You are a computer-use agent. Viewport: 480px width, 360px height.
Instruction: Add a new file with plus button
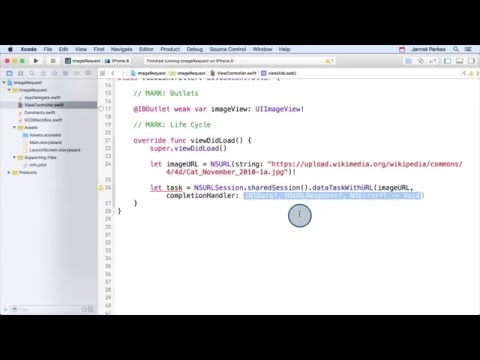pyautogui.click(x=5, y=310)
